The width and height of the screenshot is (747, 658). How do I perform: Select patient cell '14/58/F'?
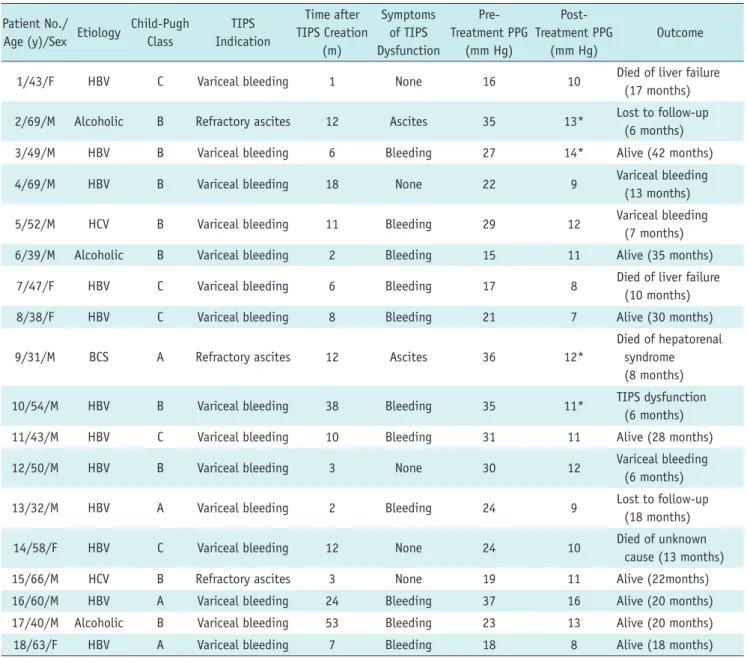click(35, 548)
